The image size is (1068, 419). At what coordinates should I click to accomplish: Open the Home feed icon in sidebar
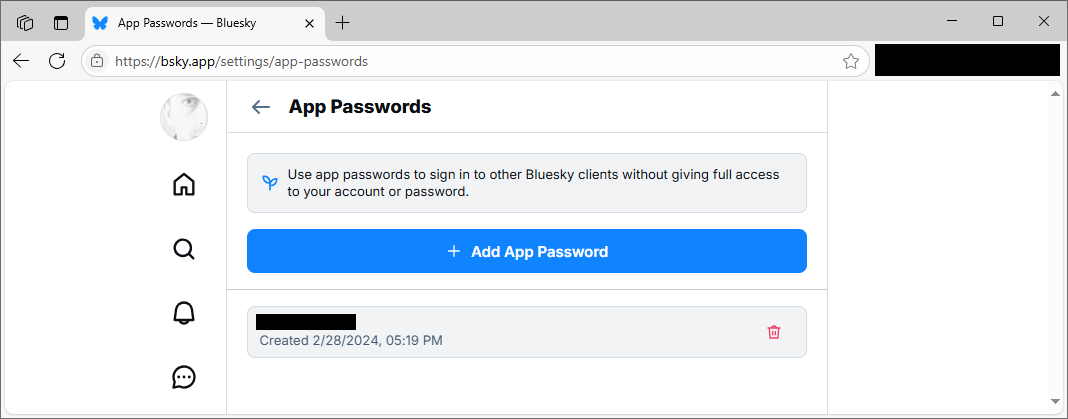(x=184, y=185)
